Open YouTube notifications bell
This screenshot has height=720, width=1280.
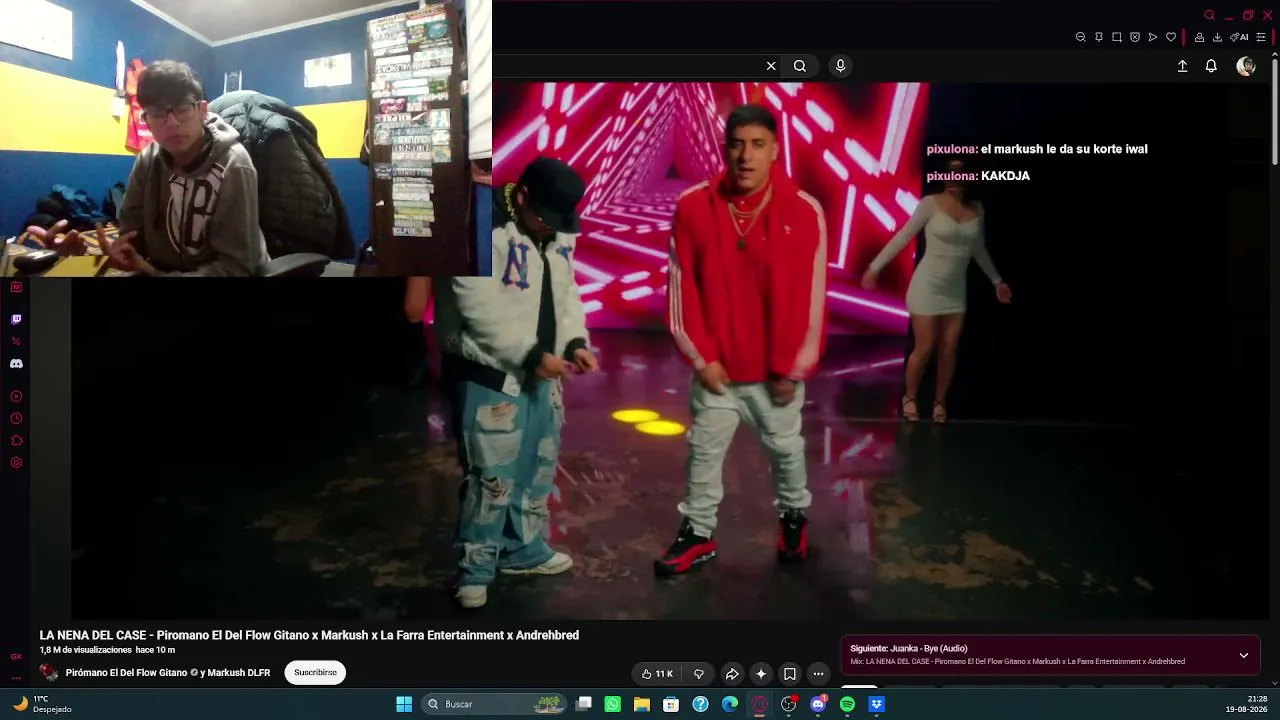[1211, 66]
